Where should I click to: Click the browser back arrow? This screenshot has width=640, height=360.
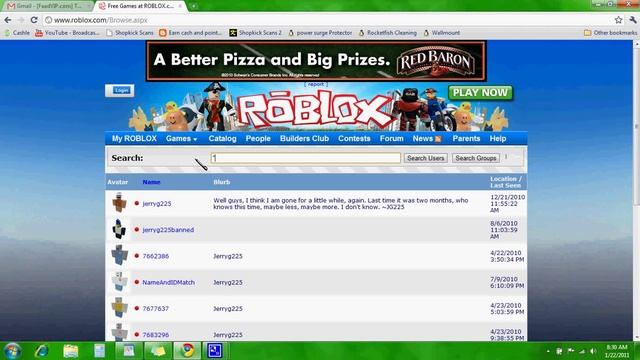[8, 20]
